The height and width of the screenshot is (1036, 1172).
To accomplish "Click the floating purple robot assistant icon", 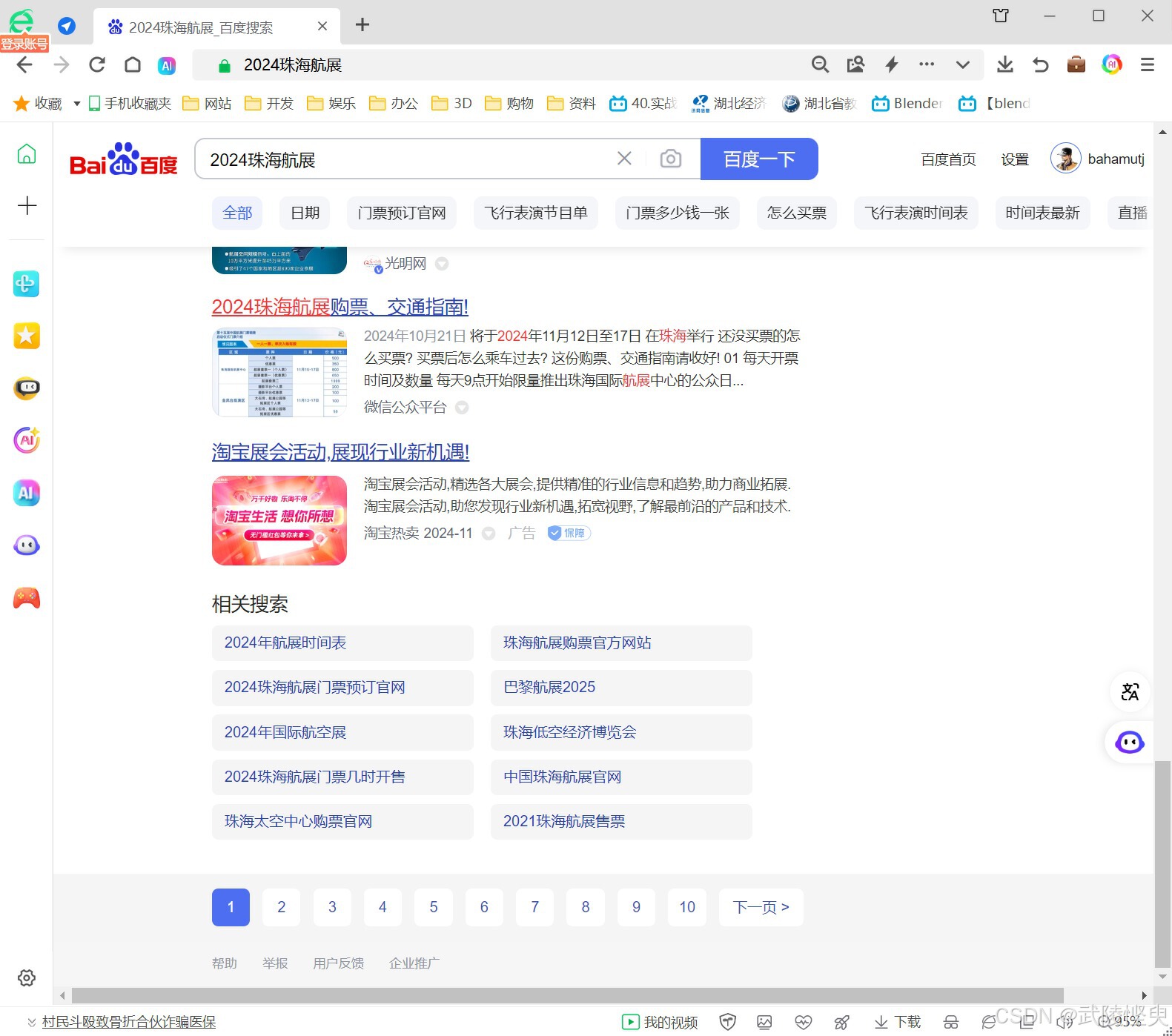I will 1130,742.
